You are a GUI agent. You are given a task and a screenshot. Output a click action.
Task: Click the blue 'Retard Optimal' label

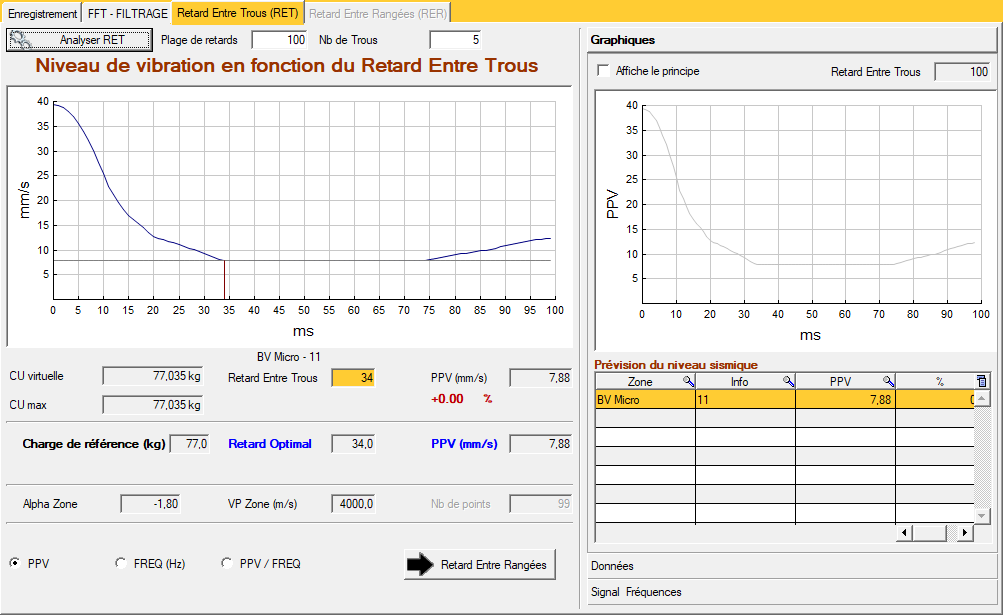point(270,443)
